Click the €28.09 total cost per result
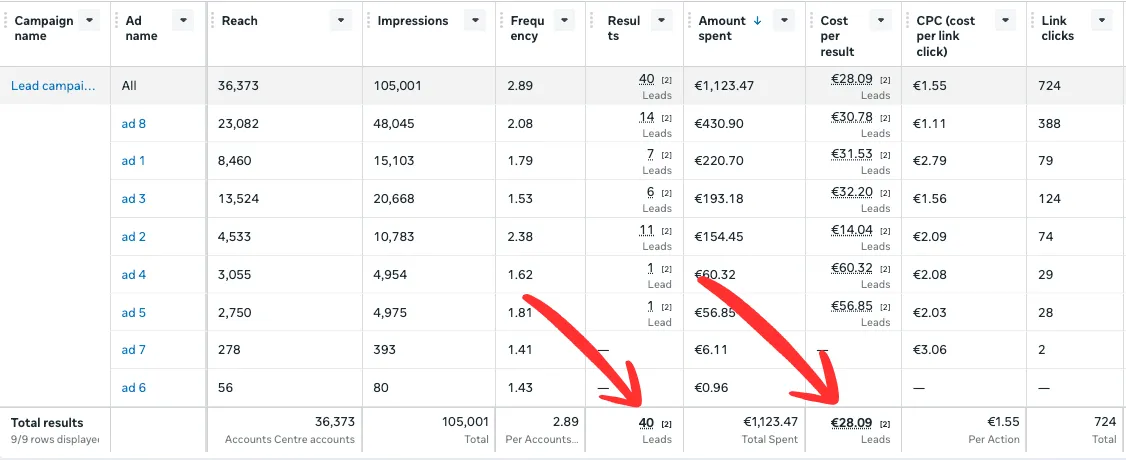1126x460 pixels. click(x=852, y=423)
